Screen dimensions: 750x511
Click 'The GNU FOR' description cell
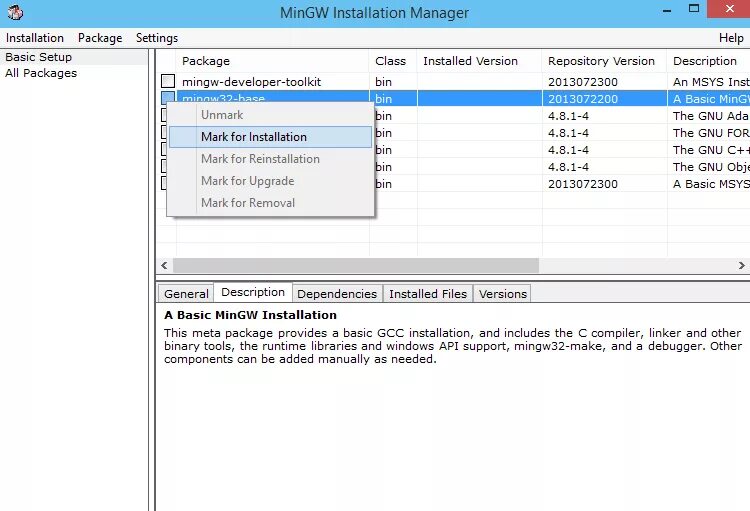711,133
